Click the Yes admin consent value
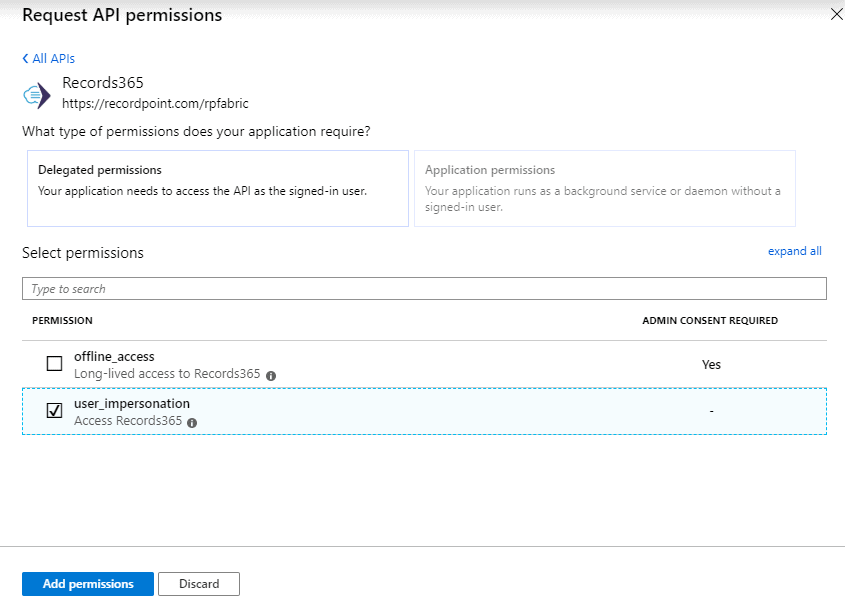The width and height of the screenshot is (845, 606). pos(711,365)
